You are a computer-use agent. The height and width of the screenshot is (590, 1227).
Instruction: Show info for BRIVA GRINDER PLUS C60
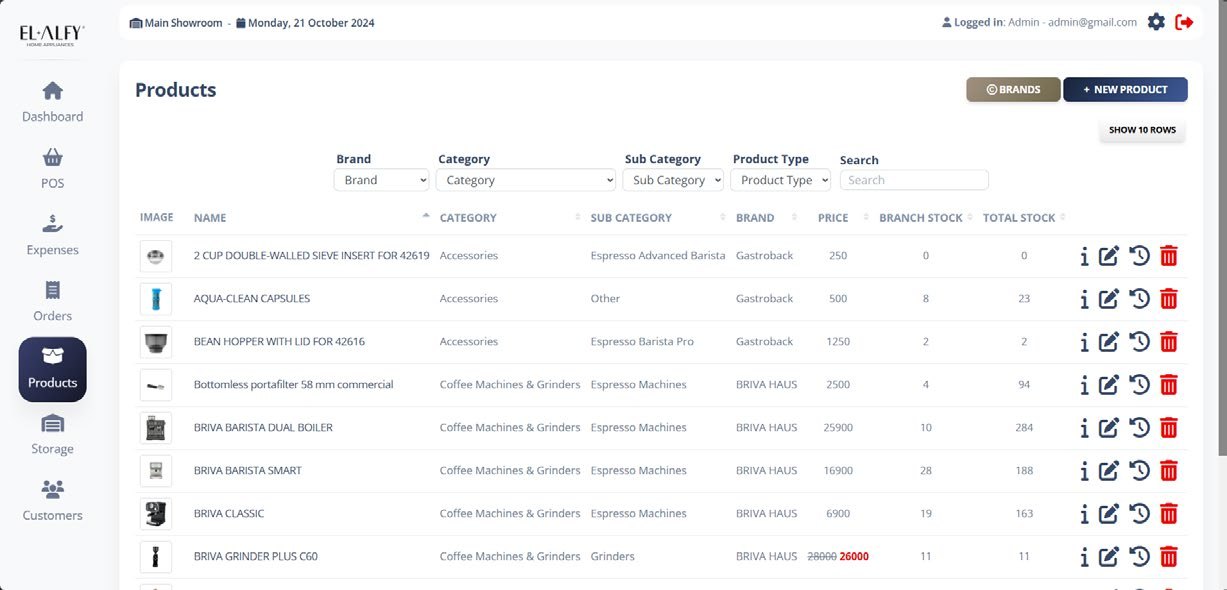(x=1084, y=557)
